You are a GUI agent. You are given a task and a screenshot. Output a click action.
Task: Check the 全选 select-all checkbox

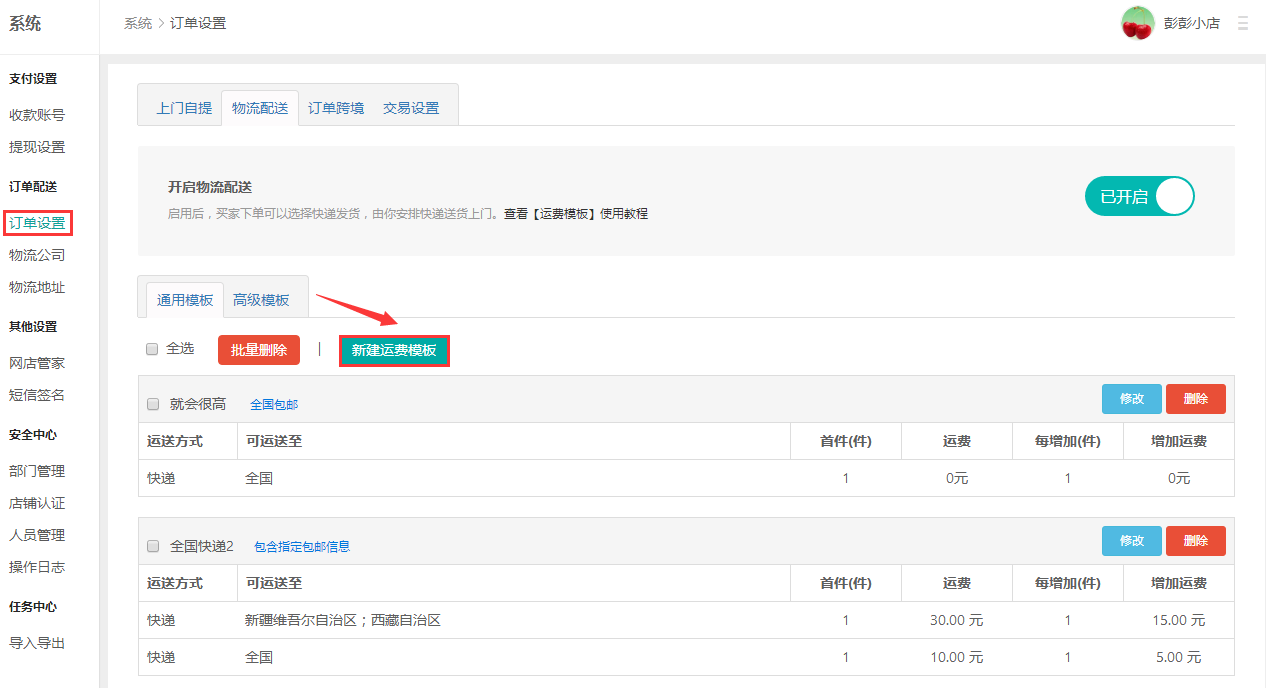point(152,349)
